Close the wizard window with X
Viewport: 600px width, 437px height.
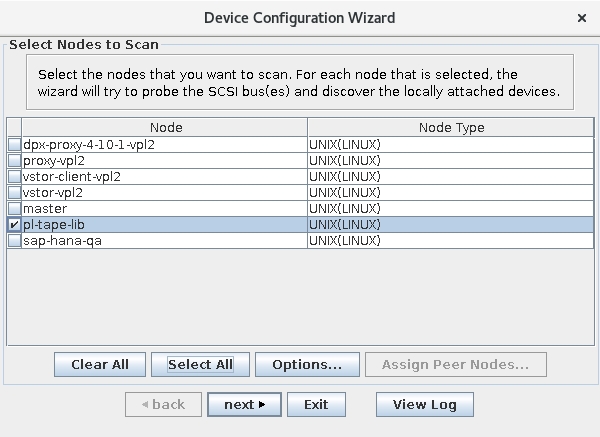pyautogui.click(x=582, y=18)
